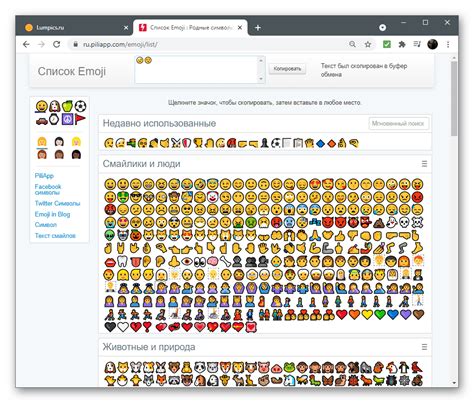
Task: Click down arrow in the emoji text box
Action: (x=261, y=79)
